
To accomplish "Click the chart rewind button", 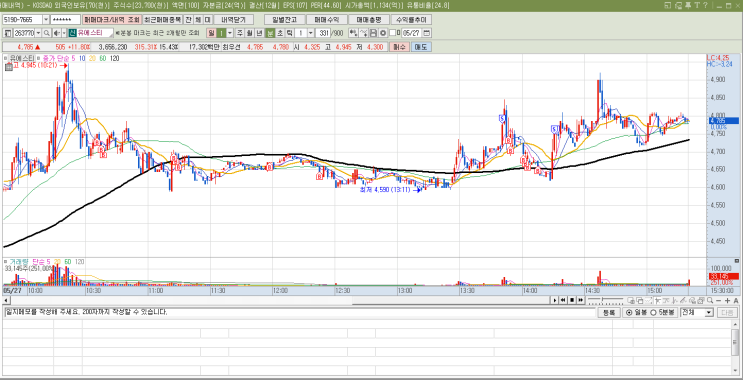I will pyautogui.click(x=563, y=300).
